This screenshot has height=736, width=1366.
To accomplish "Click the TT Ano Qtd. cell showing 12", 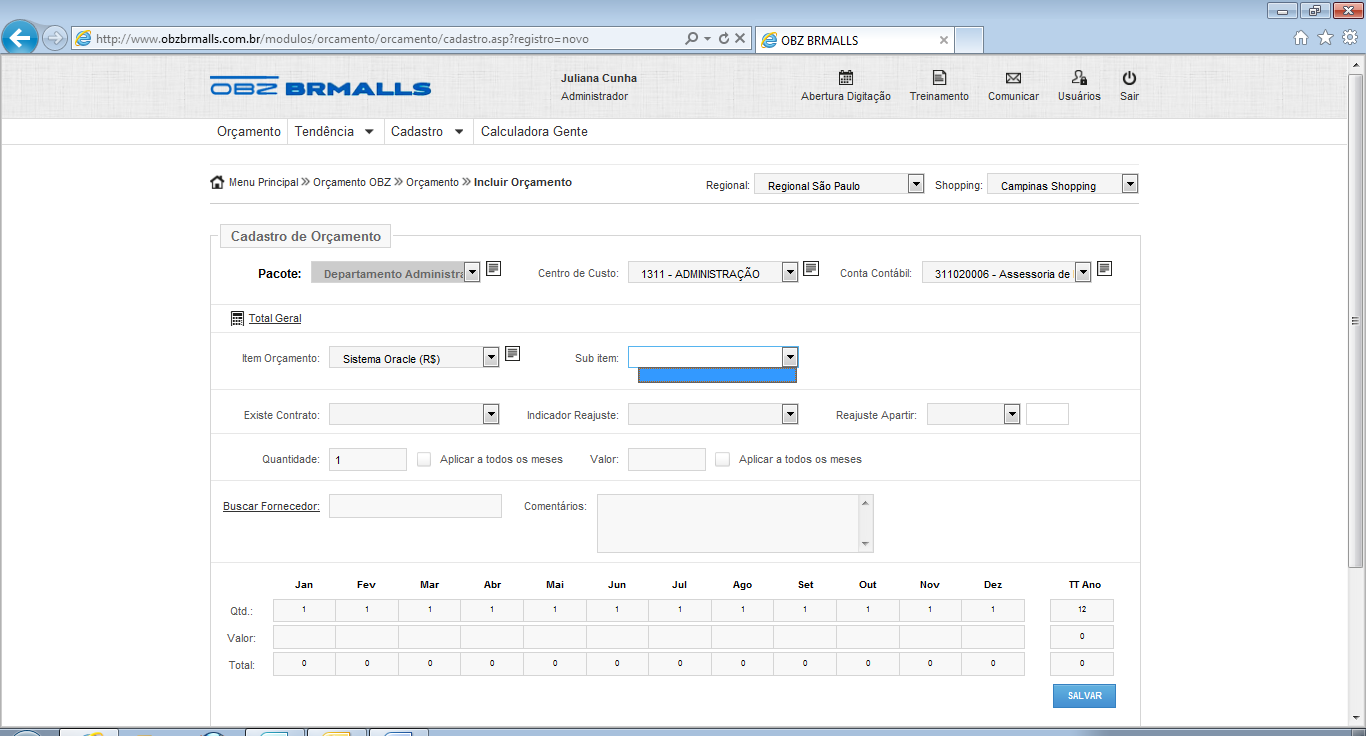I will pyautogui.click(x=1082, y=610).
